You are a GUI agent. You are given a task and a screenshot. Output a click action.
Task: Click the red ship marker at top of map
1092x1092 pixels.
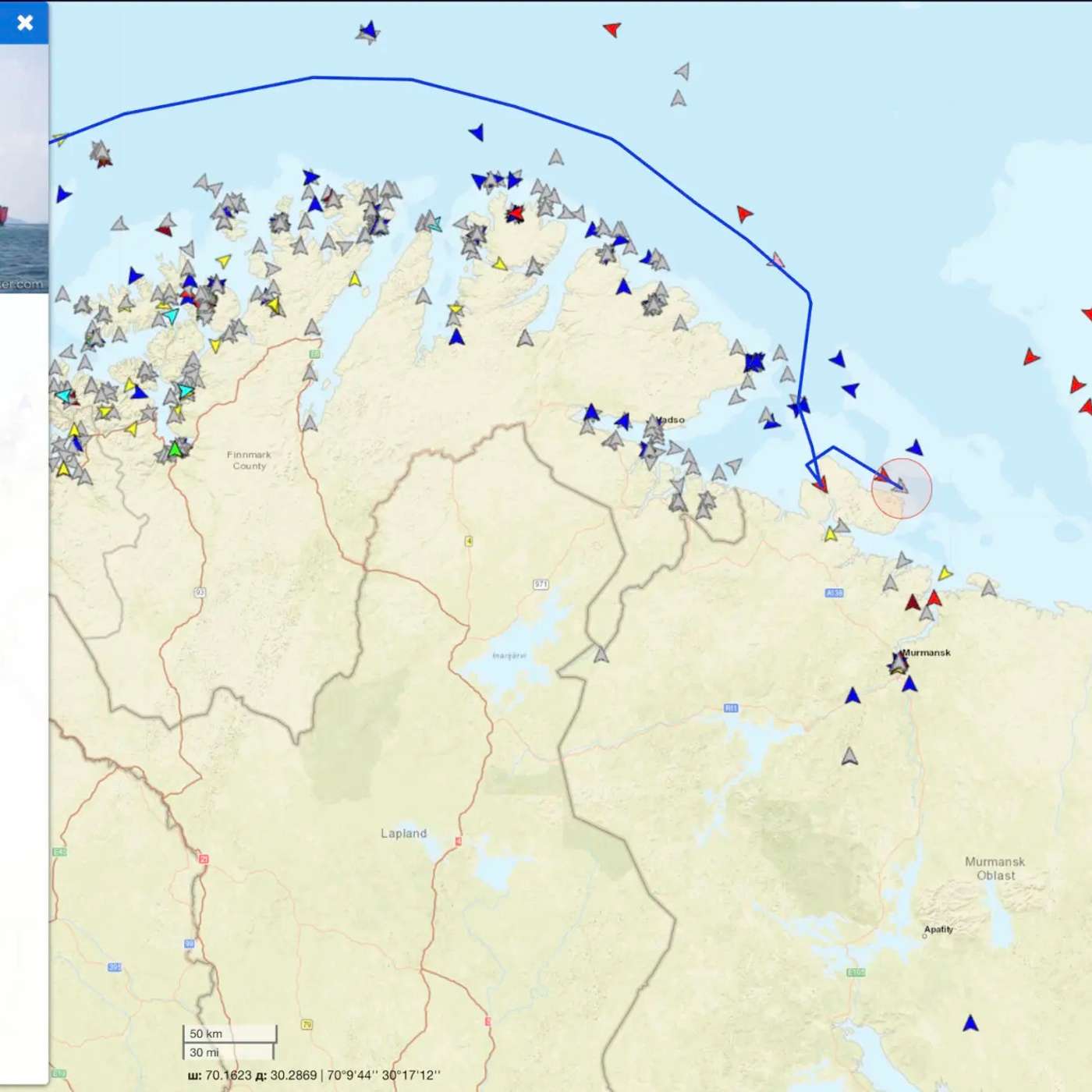(612, 30)
